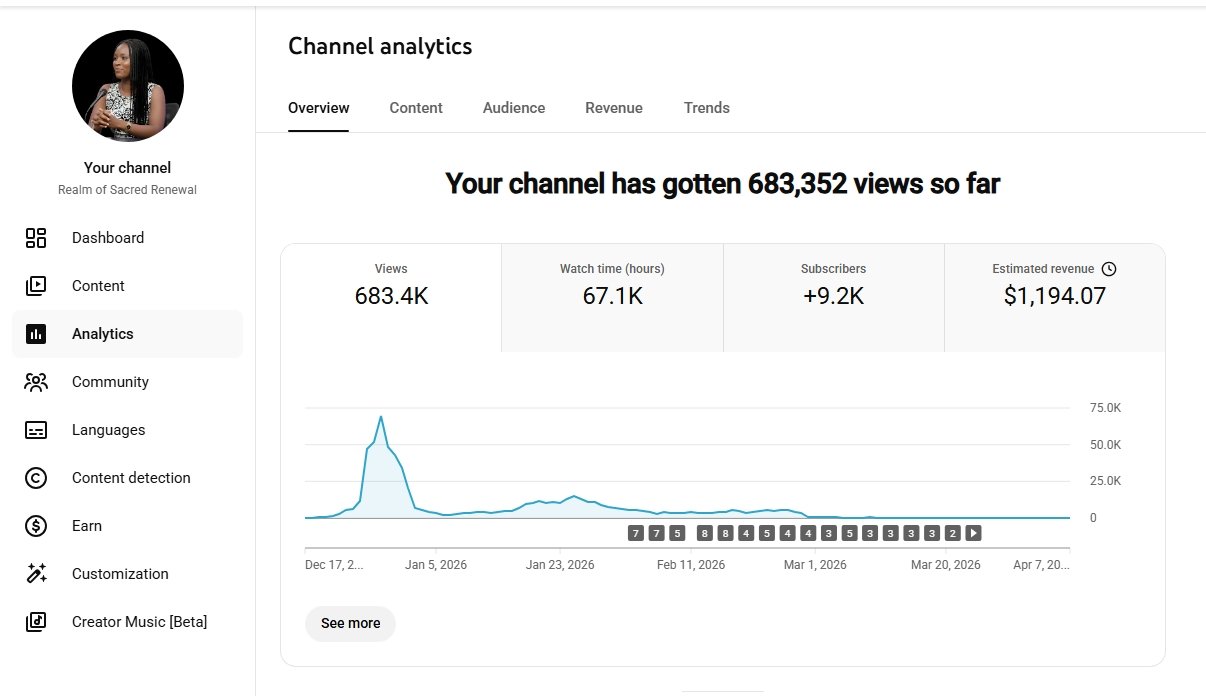
Task: Open Content via its sidebar play icon
Action: coord(36,286)
